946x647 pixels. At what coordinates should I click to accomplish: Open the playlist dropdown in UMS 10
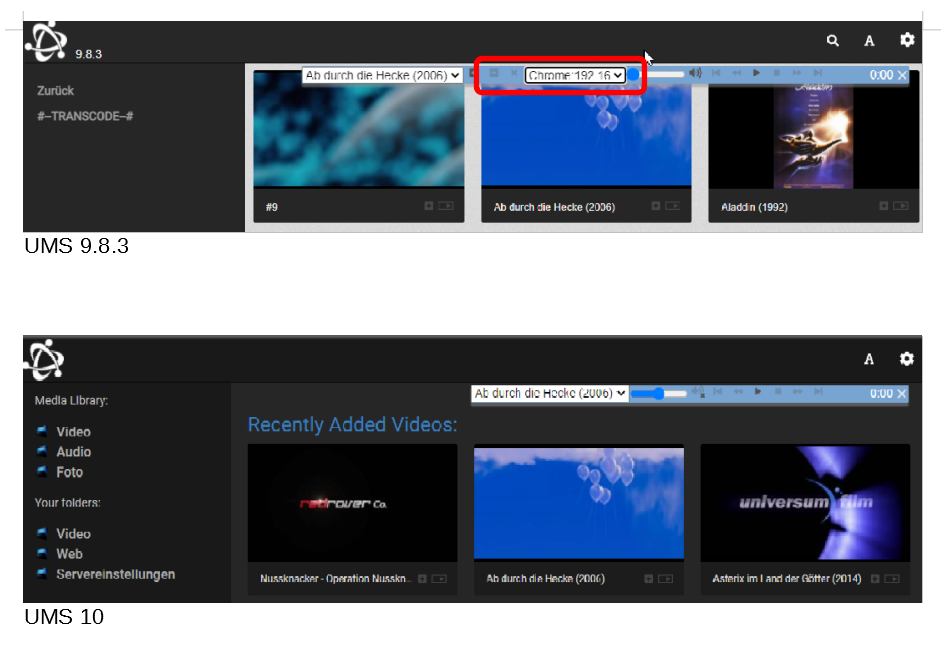[x=550, y=394]
